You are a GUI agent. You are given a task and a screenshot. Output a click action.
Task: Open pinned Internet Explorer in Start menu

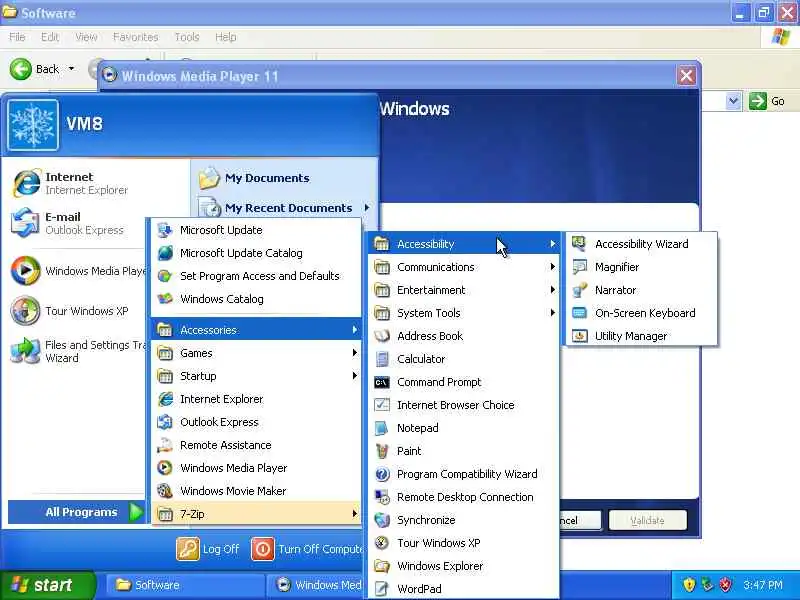pos(77,183)
